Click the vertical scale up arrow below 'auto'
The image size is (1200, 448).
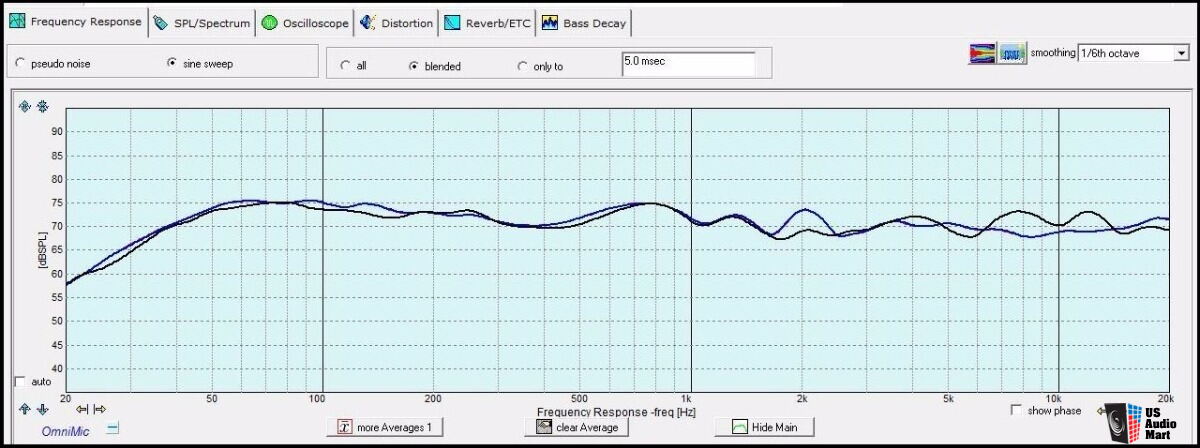[25, 408]
